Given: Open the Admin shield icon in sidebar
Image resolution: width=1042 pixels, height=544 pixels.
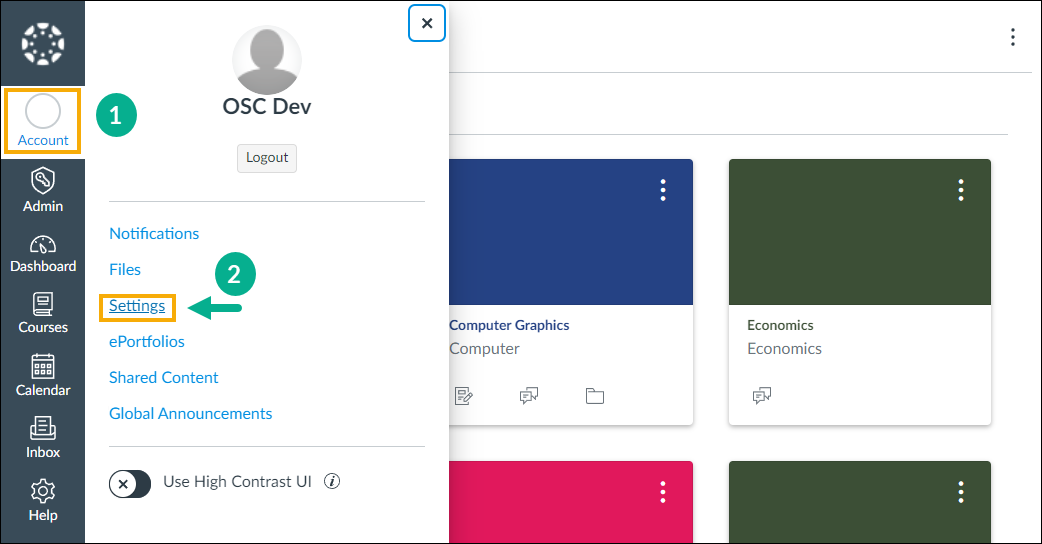Looking at the screenshot, I should (43, 180).
